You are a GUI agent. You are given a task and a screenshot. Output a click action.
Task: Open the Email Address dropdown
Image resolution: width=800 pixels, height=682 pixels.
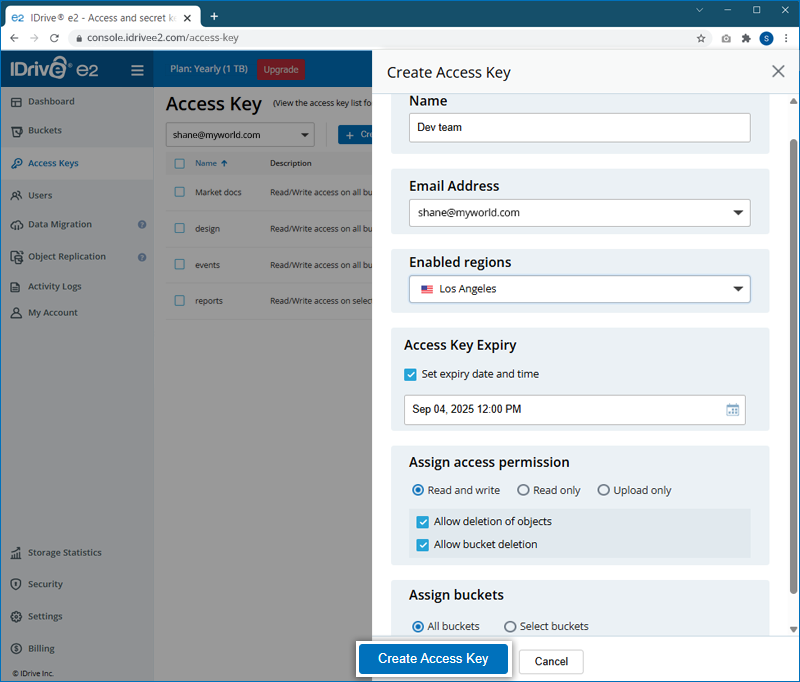579,213
